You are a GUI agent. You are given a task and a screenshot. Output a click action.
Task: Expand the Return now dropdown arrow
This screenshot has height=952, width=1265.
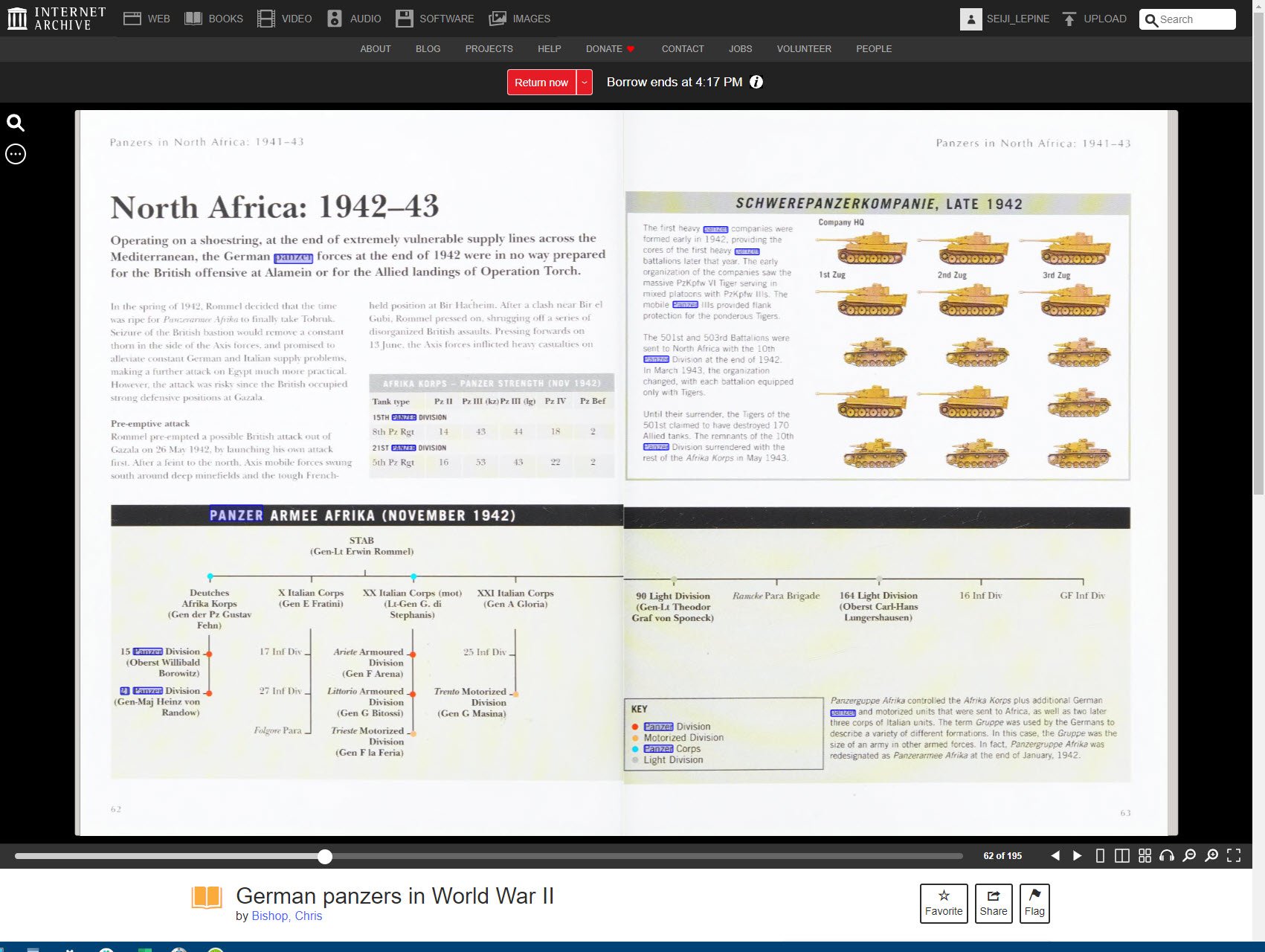click(585, 83)
